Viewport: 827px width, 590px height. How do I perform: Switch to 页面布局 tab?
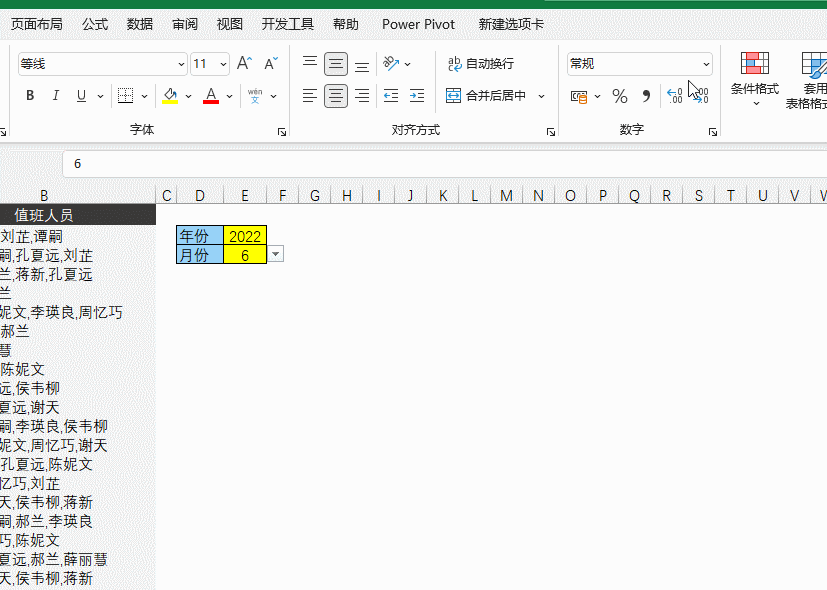[x=36, y=24]
